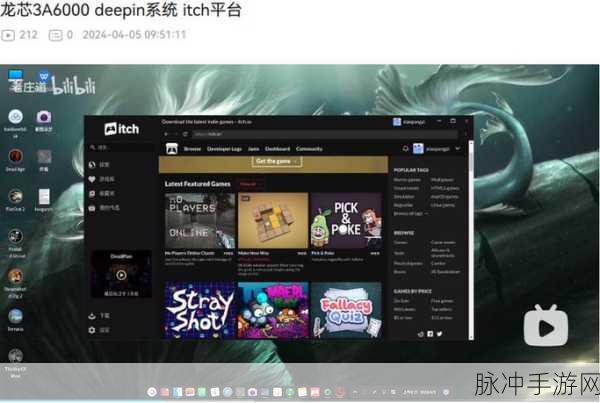Image resolution: width=600 pixels, height=403 pixels.
Task: Open the Fallacy Quiz game thumbnail
Action: coord(346,310)
